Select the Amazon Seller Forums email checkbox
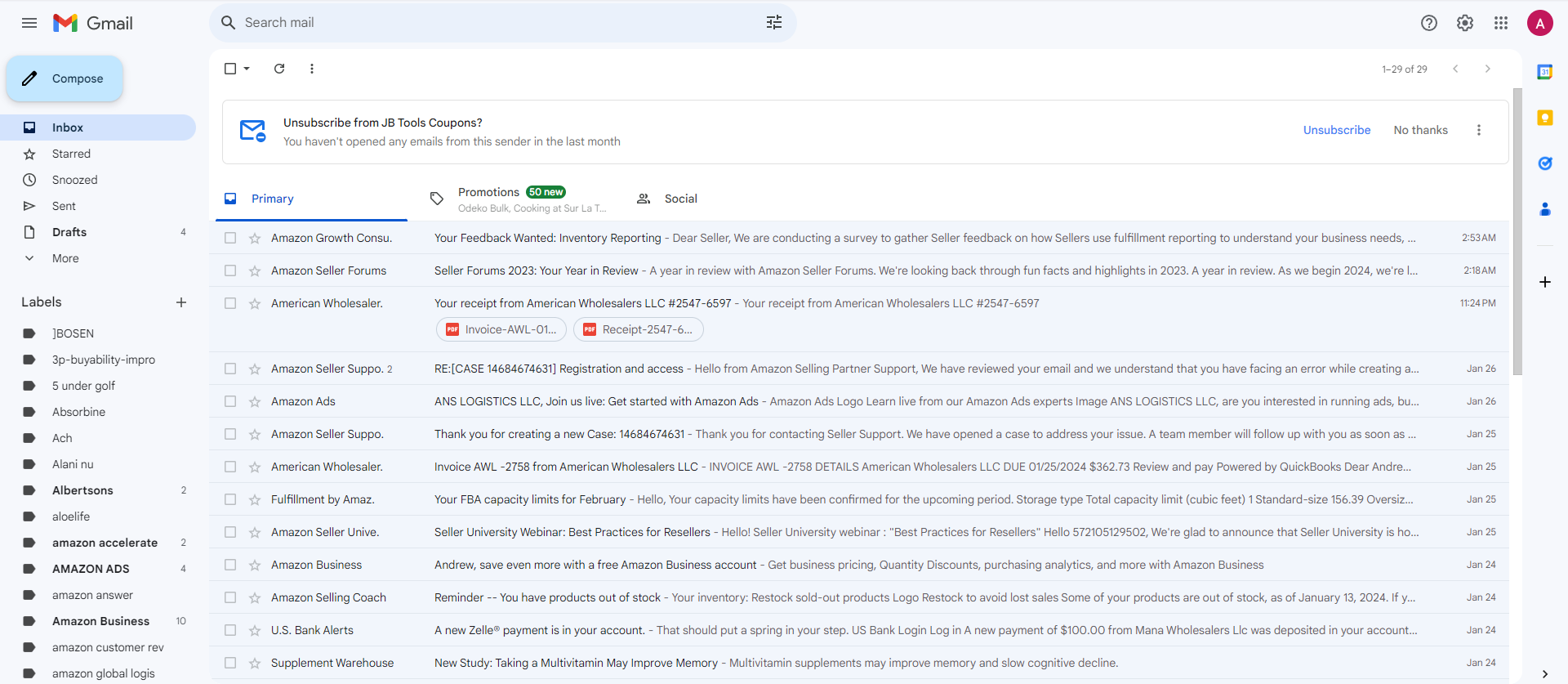 tap(230, 270)
